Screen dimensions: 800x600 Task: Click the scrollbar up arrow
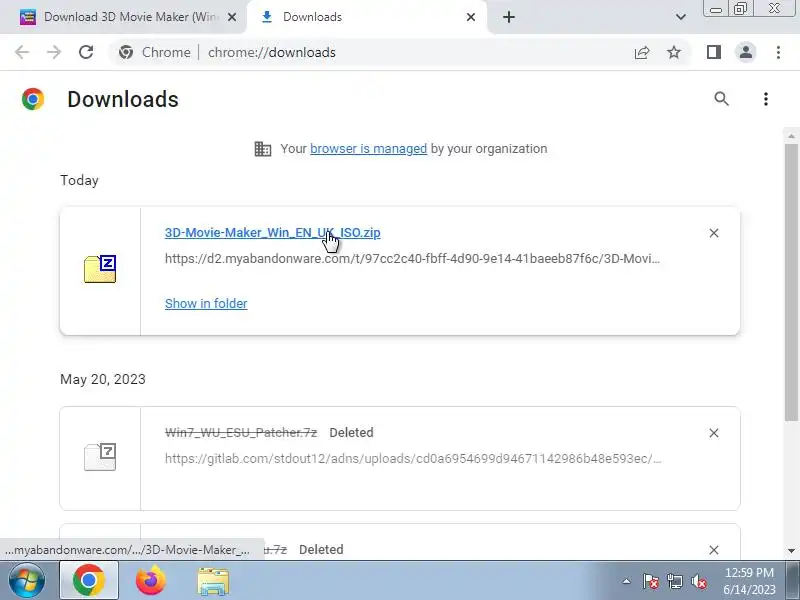[791, 136]
